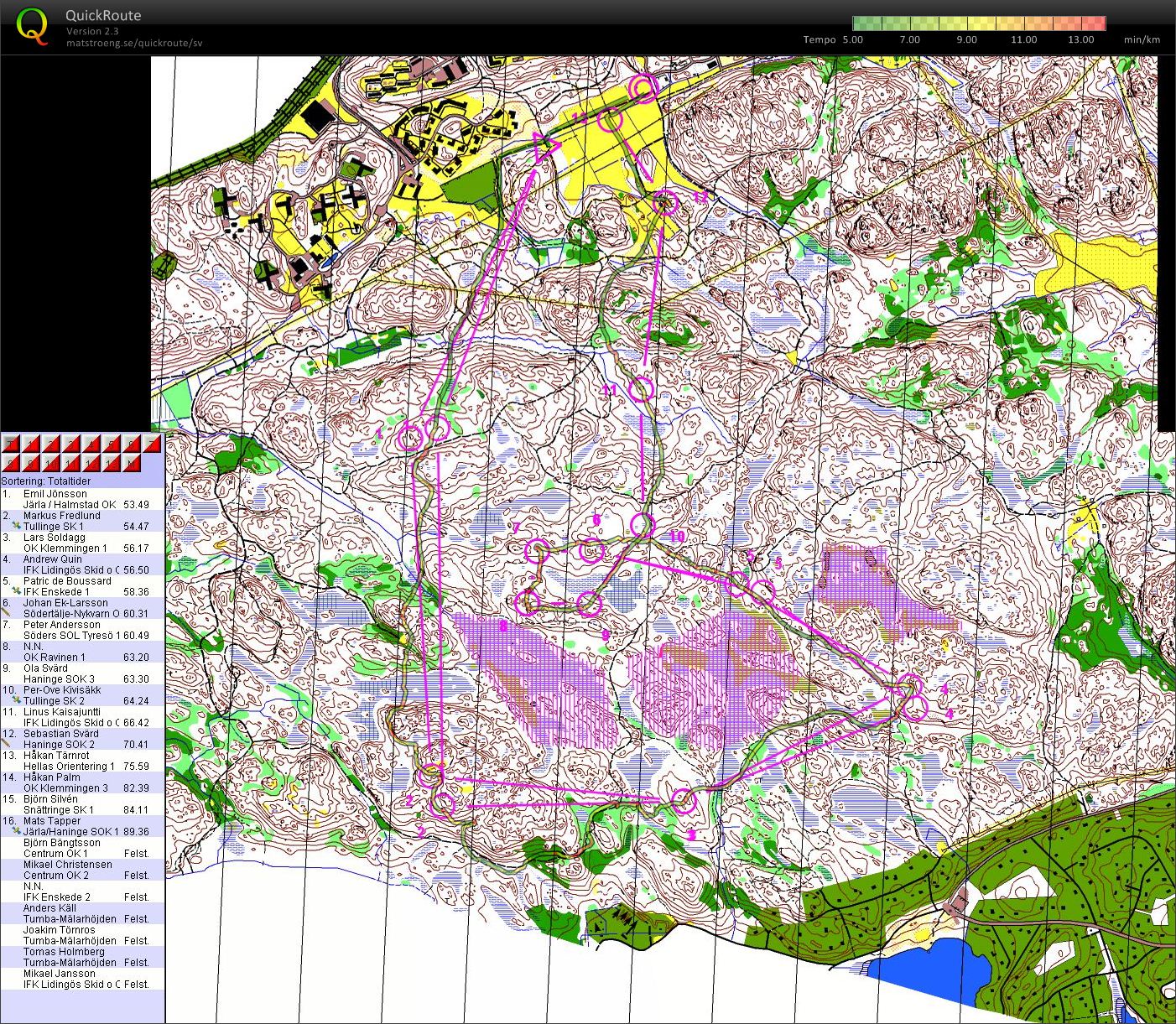Select the control flag icon numbered 4
This screenshot has width=1176, height=1024.
coord(91,444)
